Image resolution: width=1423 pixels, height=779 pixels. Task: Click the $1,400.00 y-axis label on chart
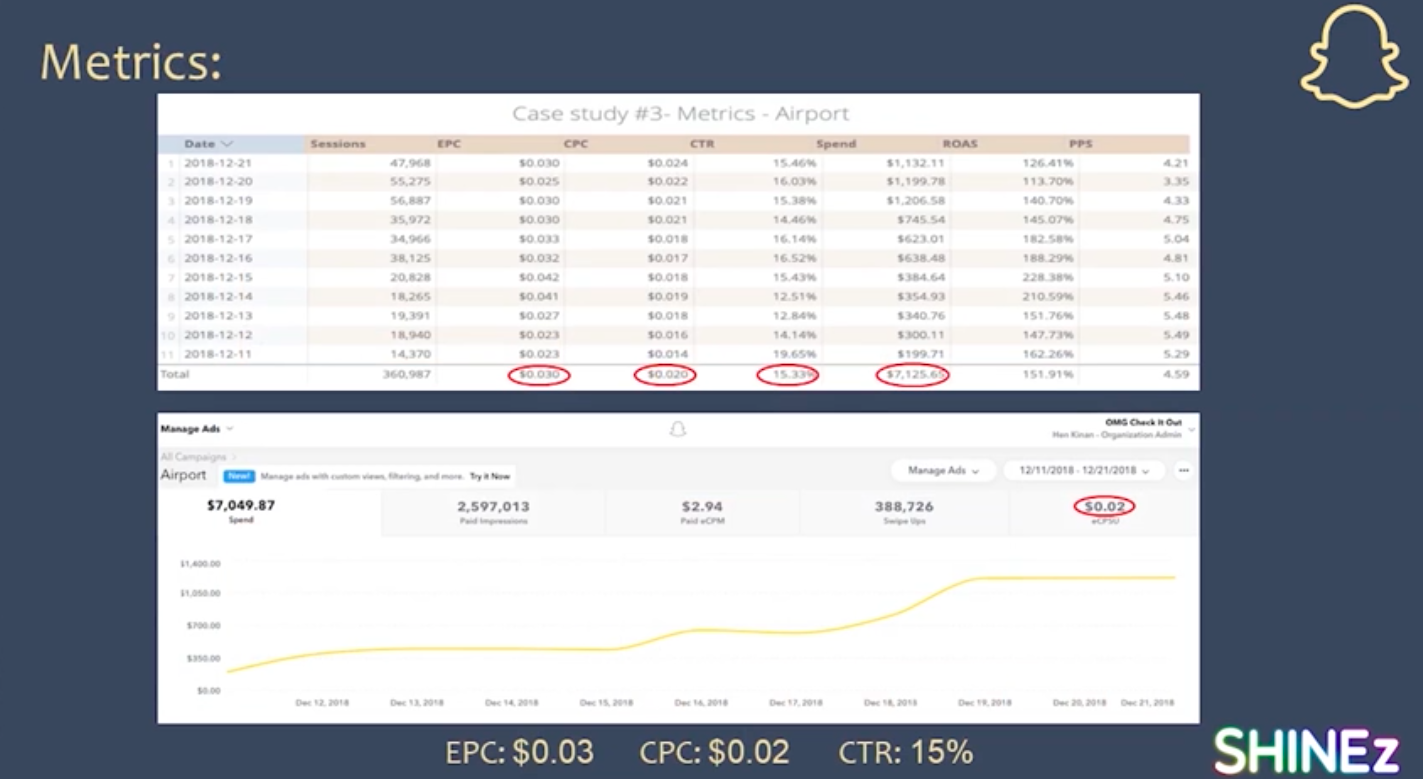(200, 564)
